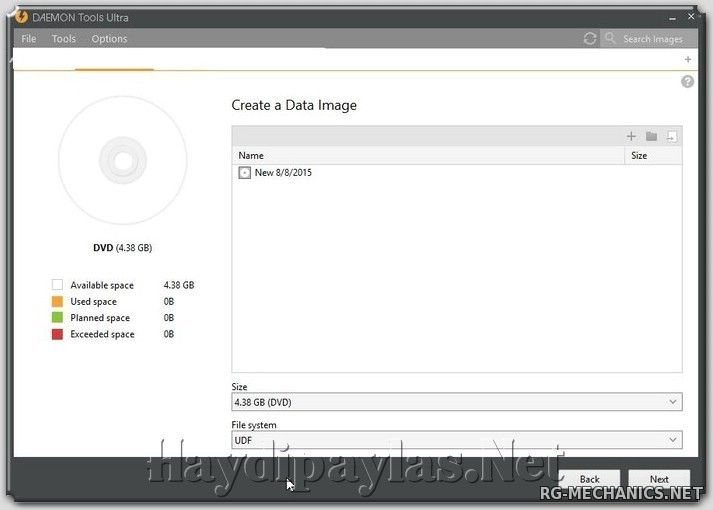The image size is (713, 510).
Task: Go back with the Back button
Action: (x=589, y=479)
